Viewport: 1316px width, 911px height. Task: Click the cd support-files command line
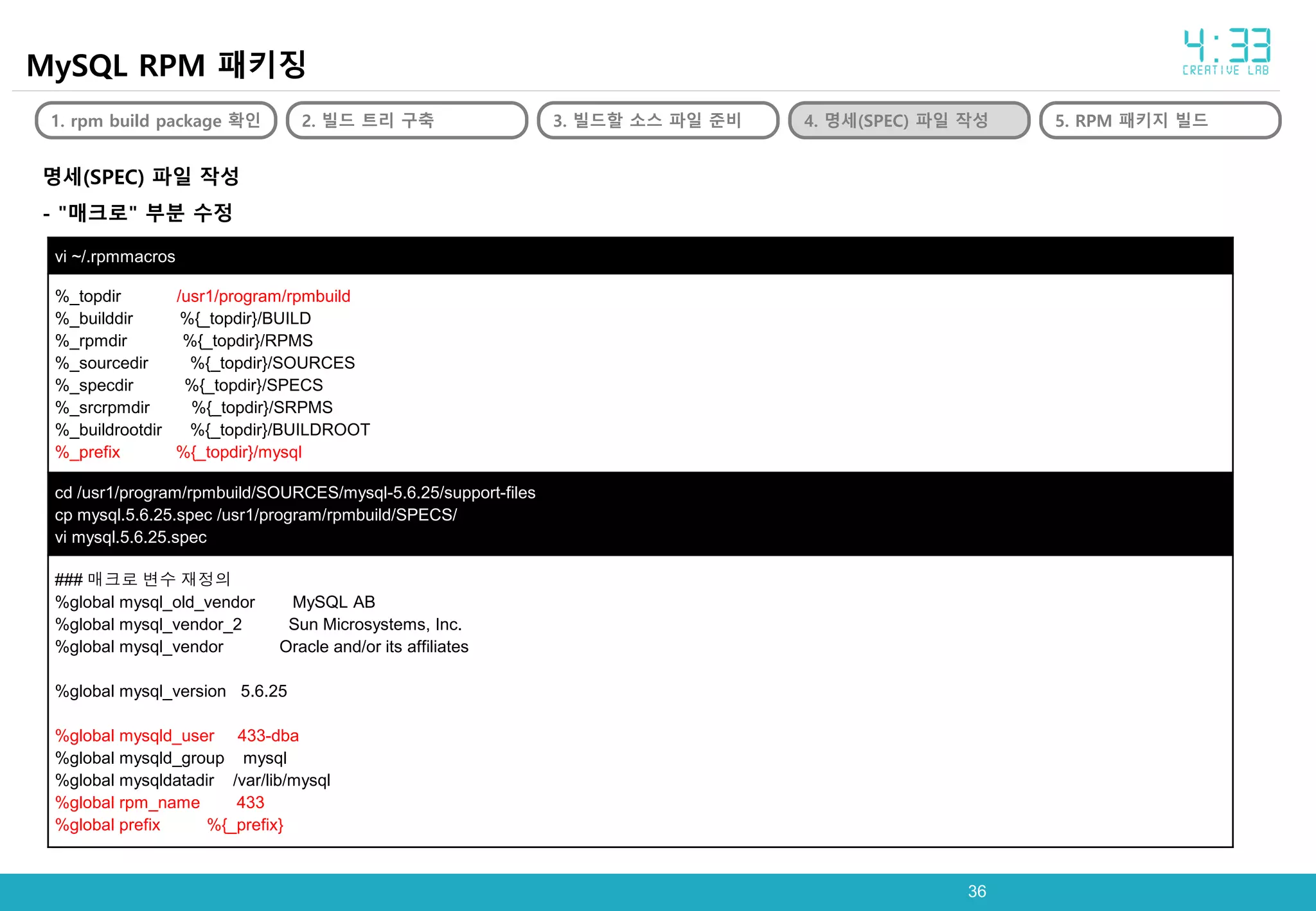coord(295,493)
